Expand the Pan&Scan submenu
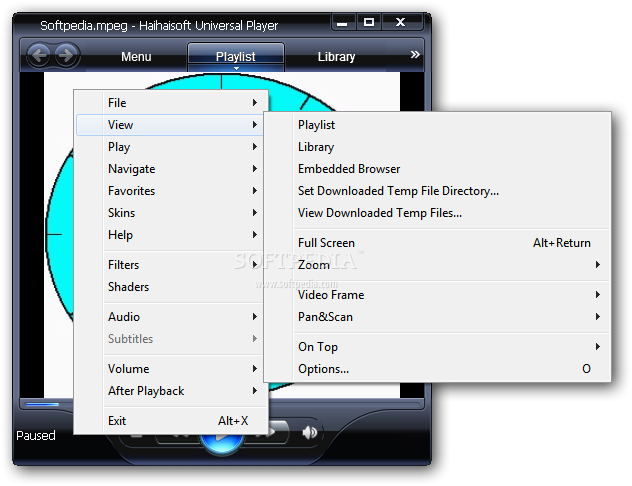This screenshot has width=632, height=486. pos(437,317)
